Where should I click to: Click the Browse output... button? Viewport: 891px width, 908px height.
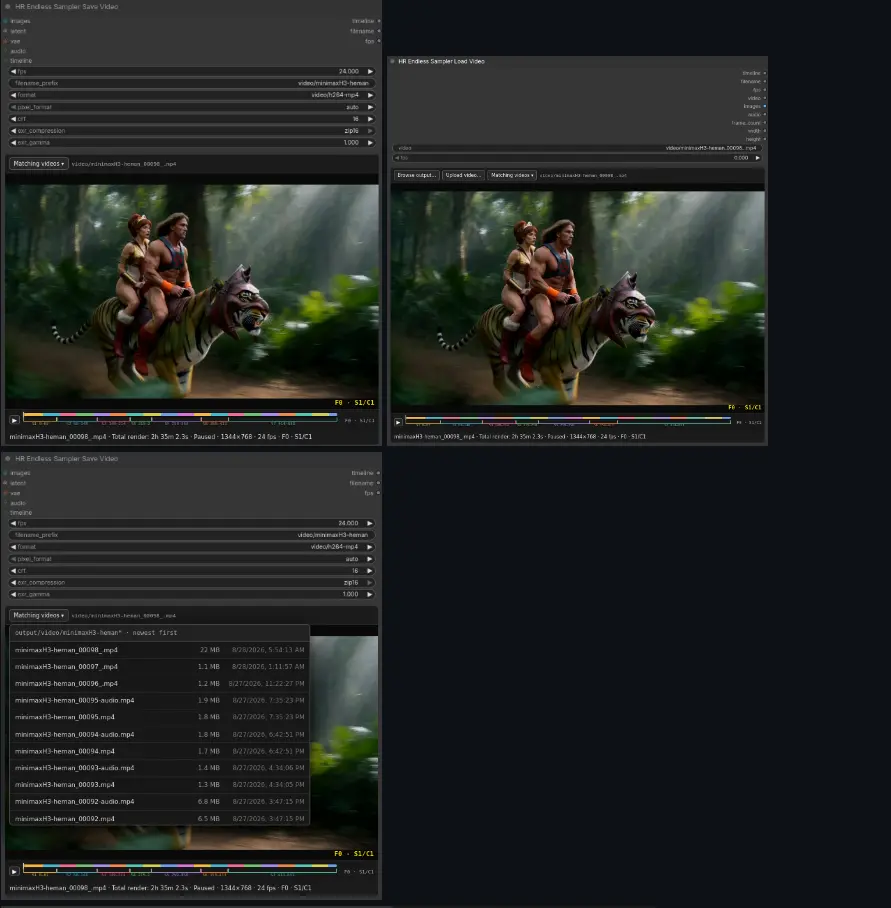pos(417,175)
